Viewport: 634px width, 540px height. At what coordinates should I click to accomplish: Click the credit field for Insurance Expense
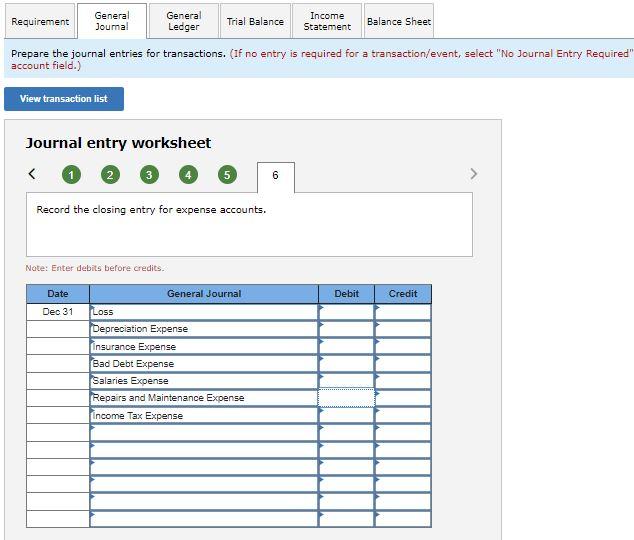(403, 346)
